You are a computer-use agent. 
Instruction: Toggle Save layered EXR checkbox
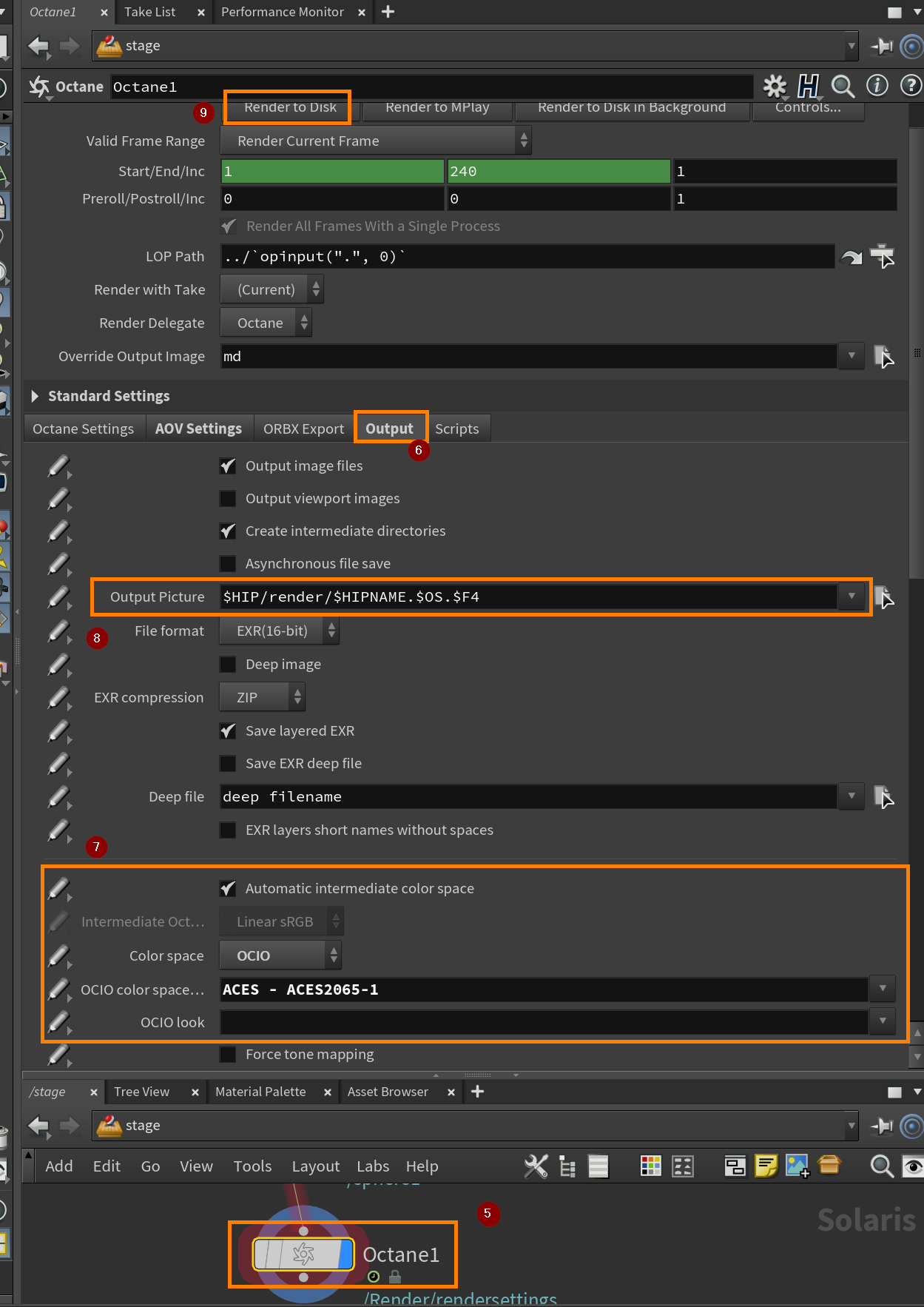pos(228,731)
